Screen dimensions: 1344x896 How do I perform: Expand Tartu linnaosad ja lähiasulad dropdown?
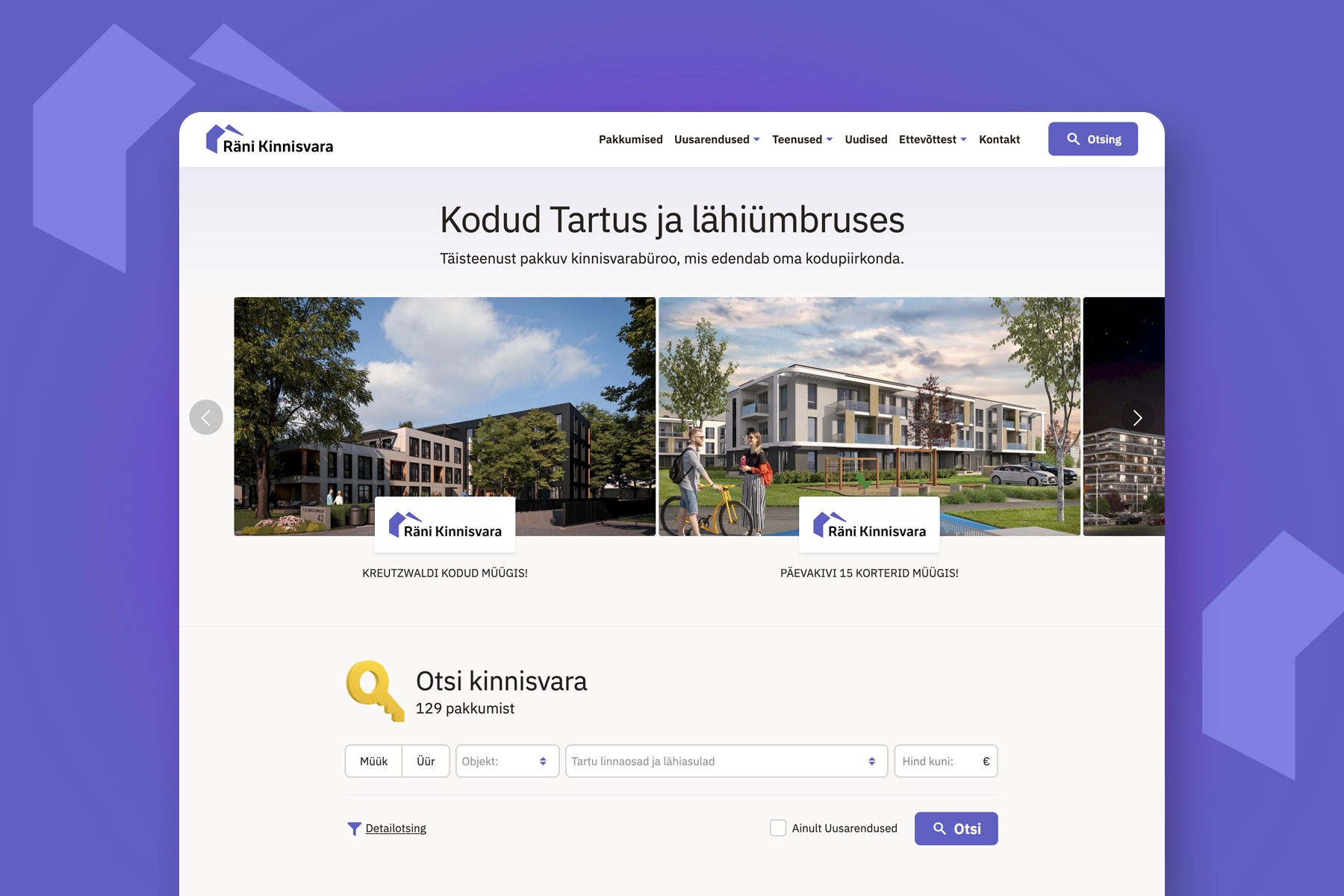click(726, 762)
